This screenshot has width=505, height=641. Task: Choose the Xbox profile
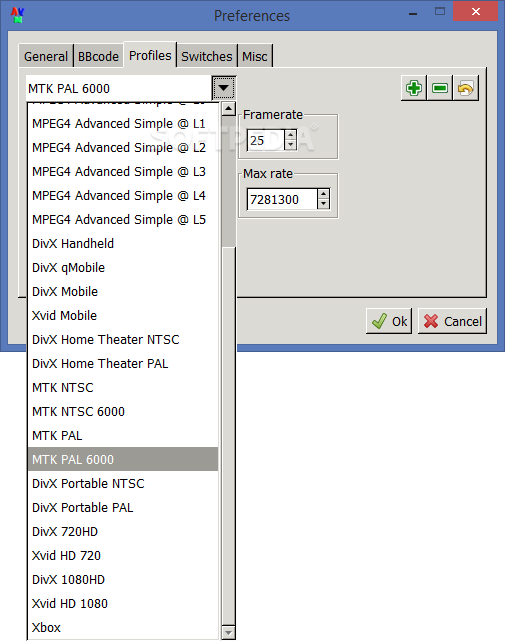pos(123,628)
